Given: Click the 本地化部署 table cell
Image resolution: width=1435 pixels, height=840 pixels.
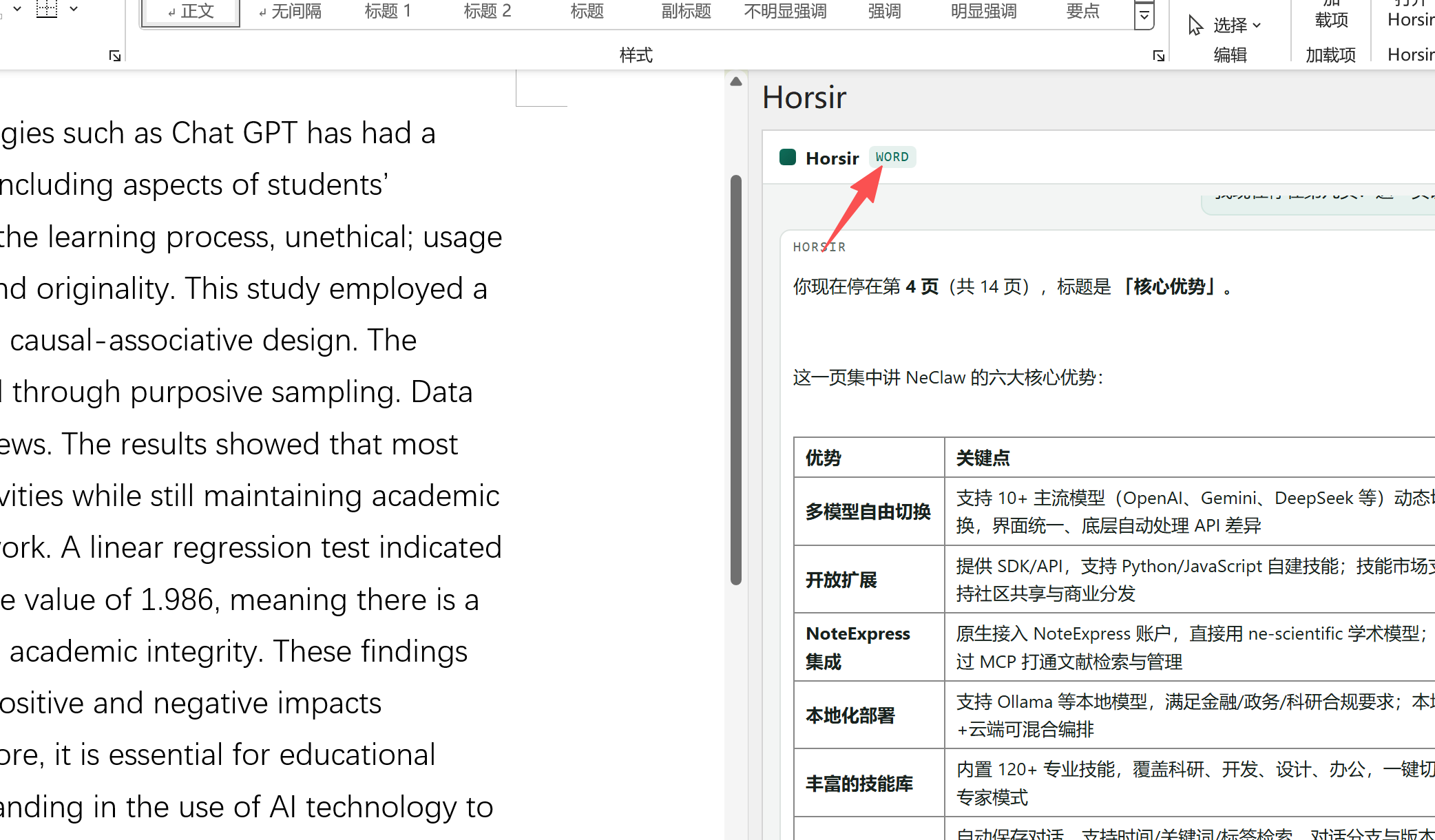Looking at the screenshot, I should click(x=868, y=715).
